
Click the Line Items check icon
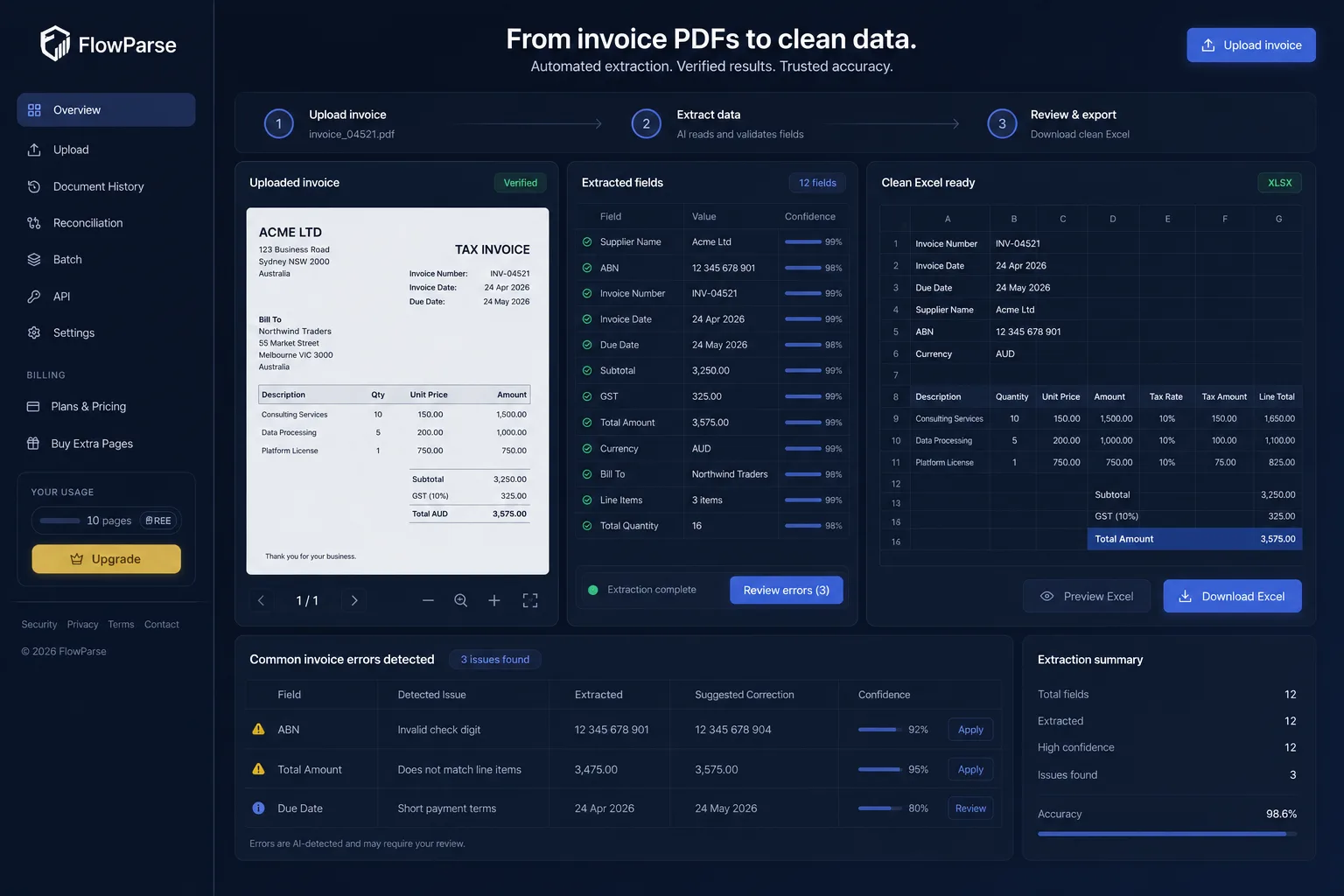(587, 500)
